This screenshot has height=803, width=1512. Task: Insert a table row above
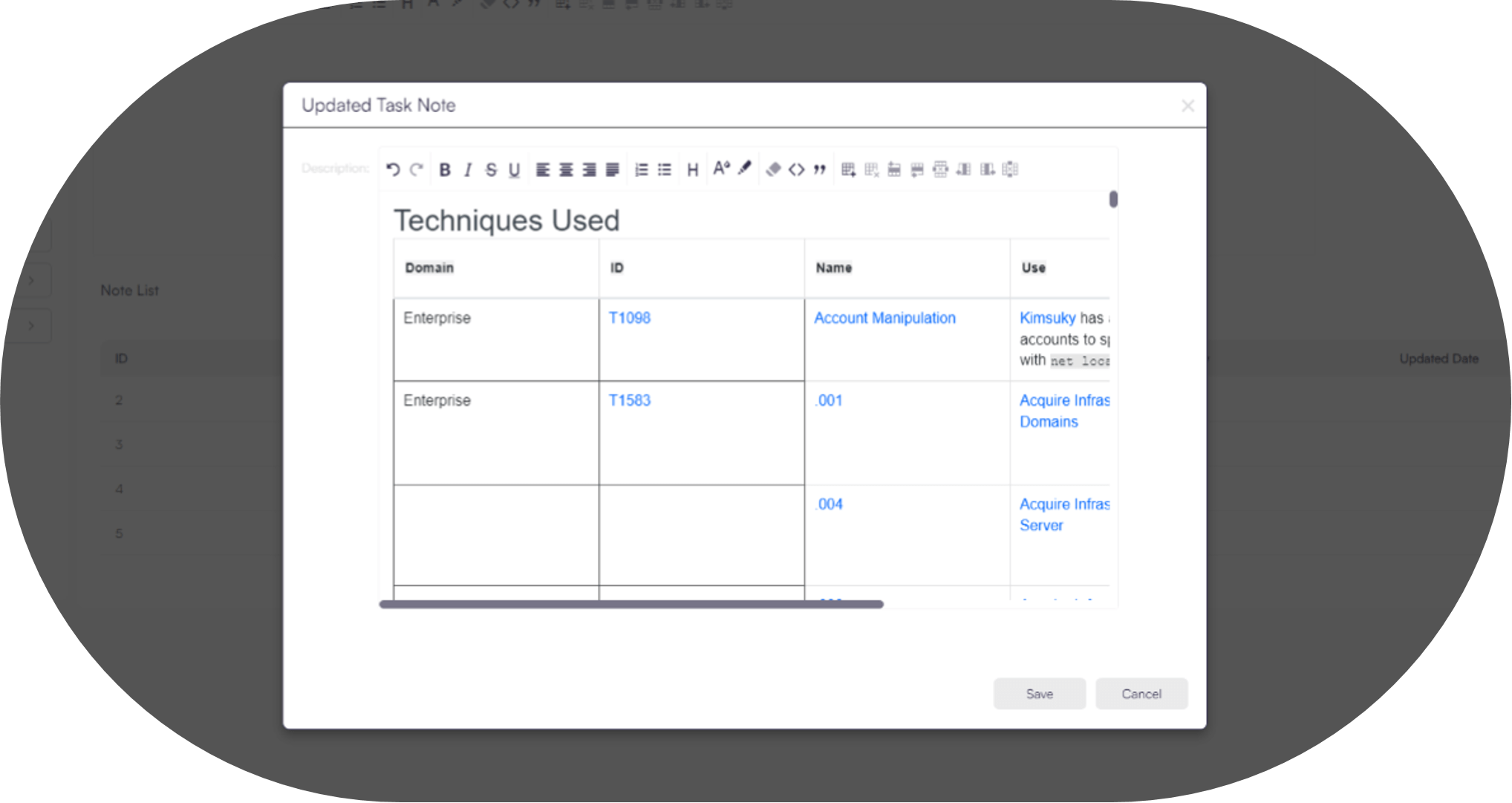[x=894, y=169]
